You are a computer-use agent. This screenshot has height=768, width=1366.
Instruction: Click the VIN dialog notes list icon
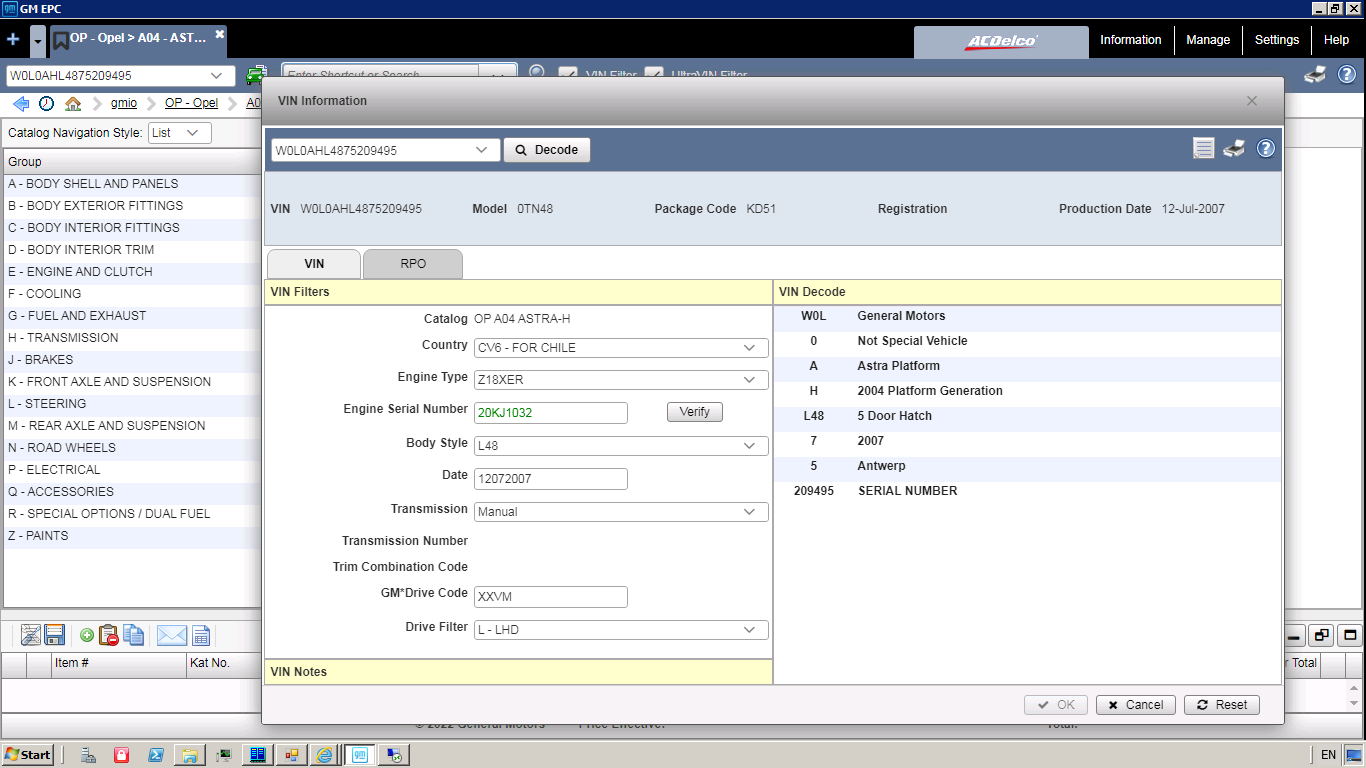[x=1204, y=149]
